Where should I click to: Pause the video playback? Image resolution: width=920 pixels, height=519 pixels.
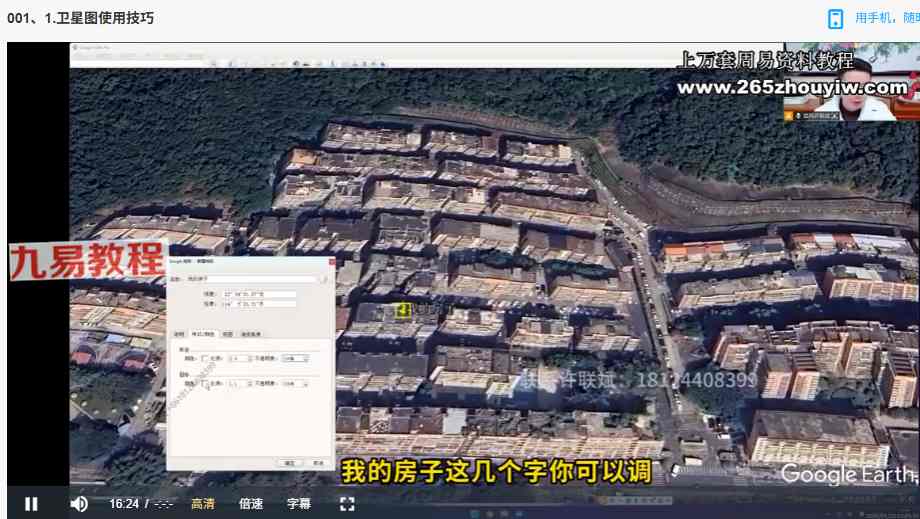point(31,504)
